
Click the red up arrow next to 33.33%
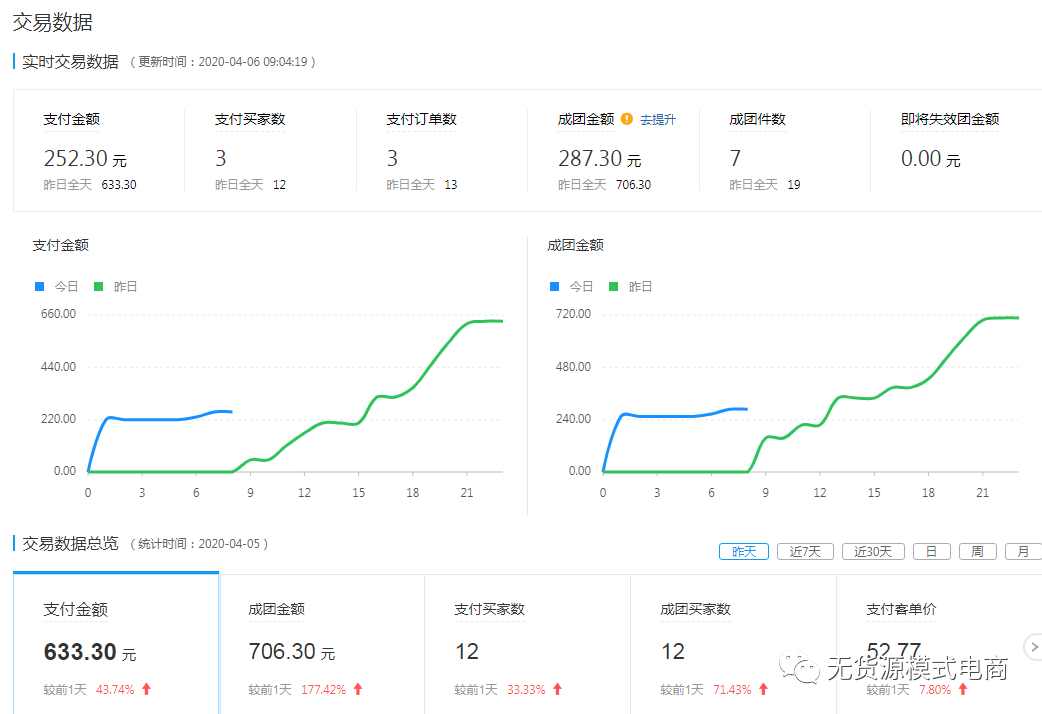point(558,689)
